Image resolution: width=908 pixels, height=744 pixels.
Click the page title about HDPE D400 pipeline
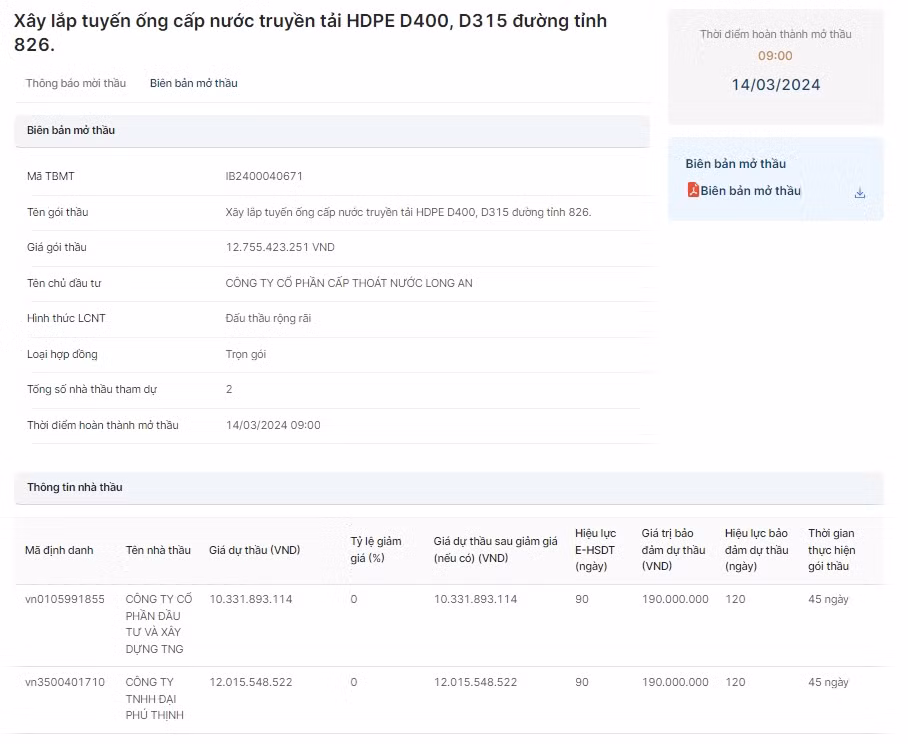pyautogui.click(x=310, y=33)
